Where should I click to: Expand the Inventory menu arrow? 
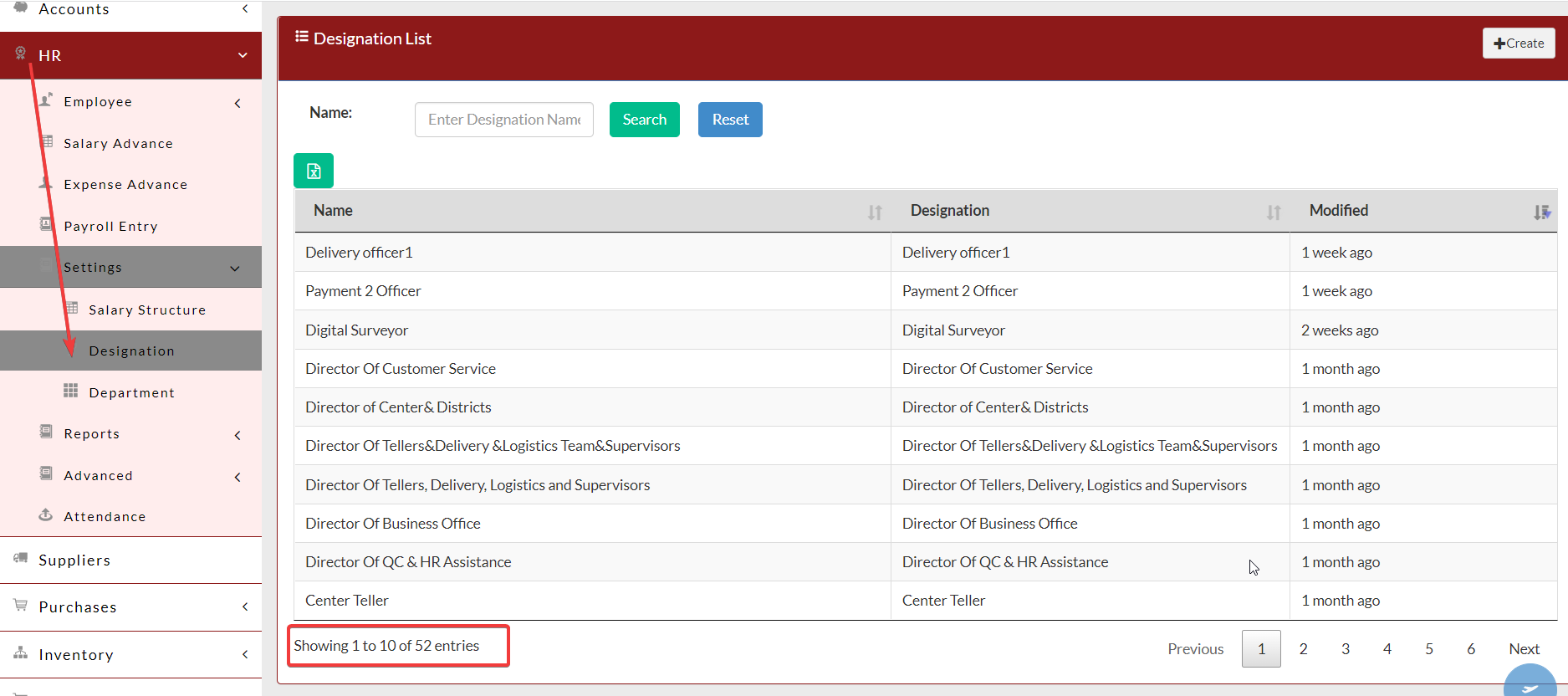(x=245, y=654)
